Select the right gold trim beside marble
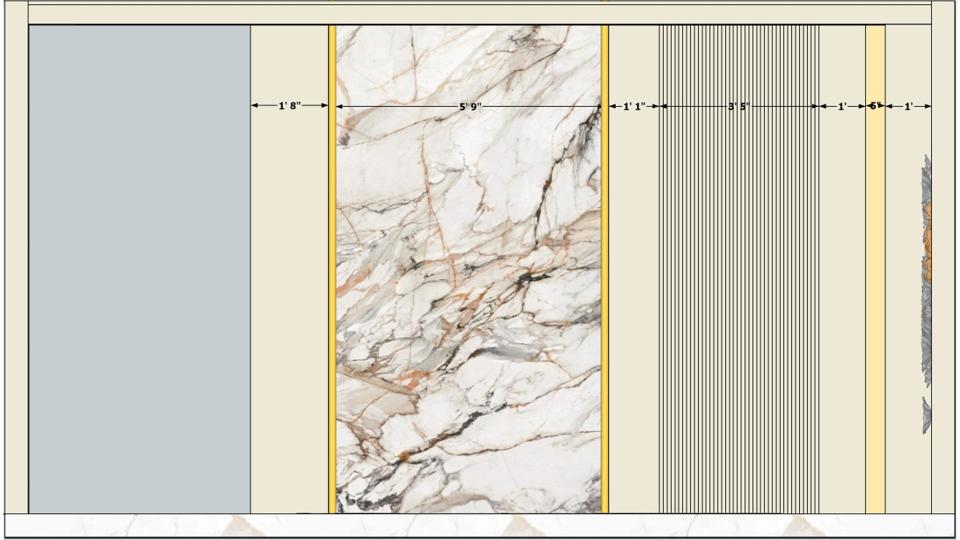Screen dimensions: 960x540 (x=604, y=300)
